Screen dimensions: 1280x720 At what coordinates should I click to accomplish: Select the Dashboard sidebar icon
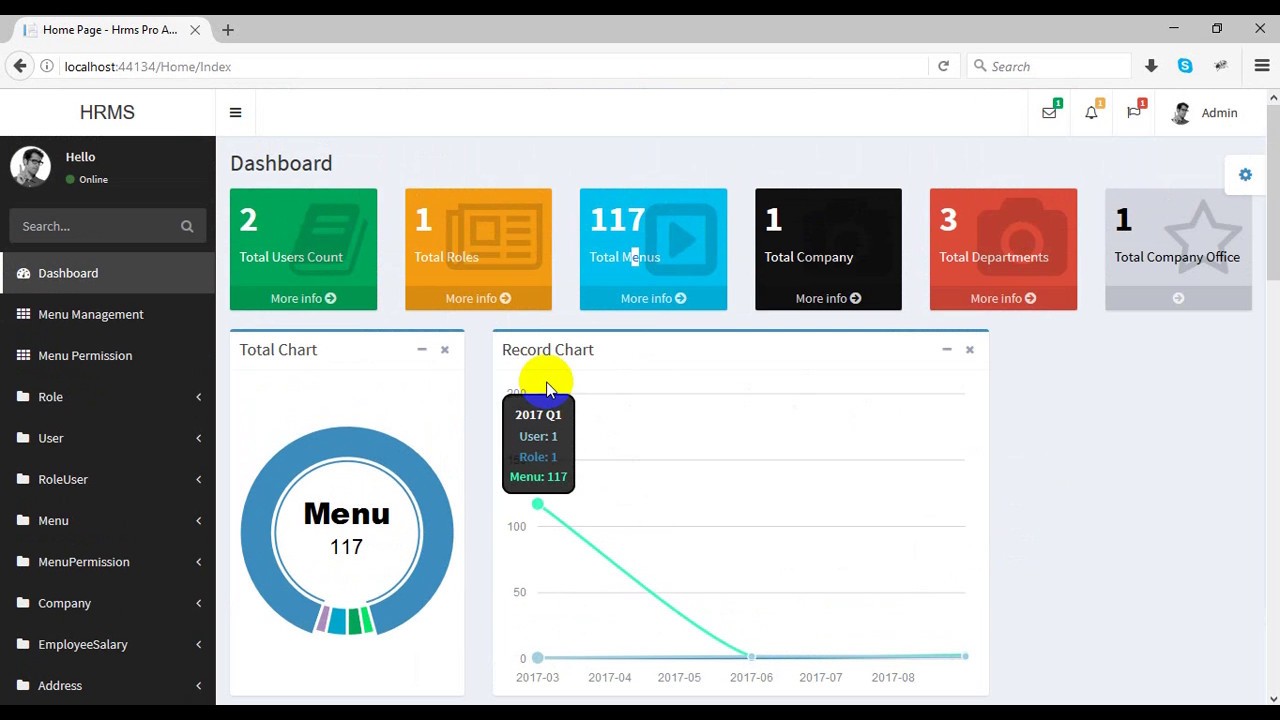tap(22, 273)
